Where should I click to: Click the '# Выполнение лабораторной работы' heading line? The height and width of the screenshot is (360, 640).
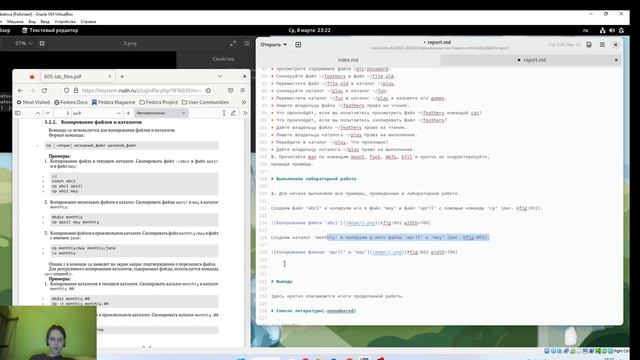click(314, 179)
